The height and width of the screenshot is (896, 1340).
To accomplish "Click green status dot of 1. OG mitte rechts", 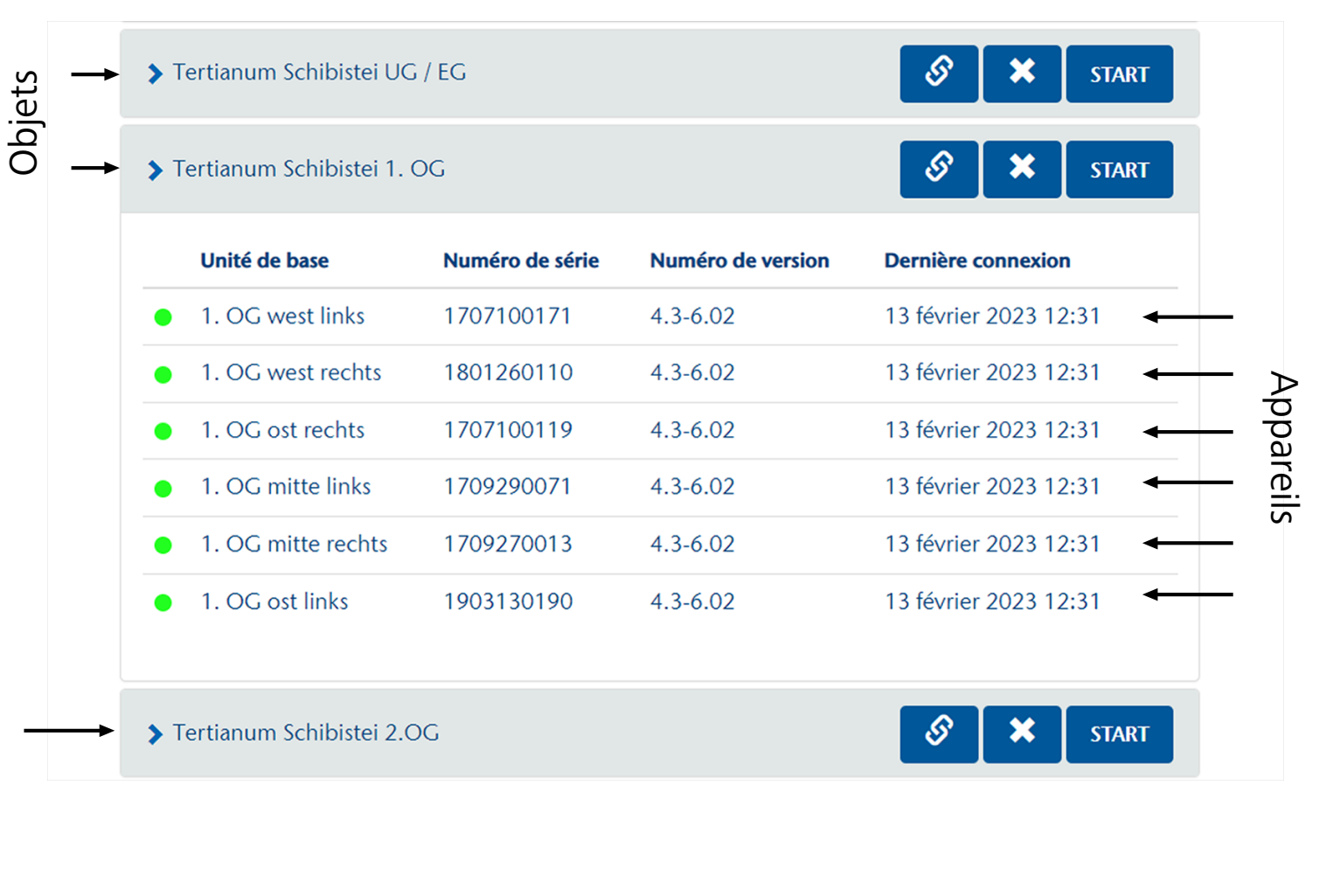I will [x=163, y=545].
